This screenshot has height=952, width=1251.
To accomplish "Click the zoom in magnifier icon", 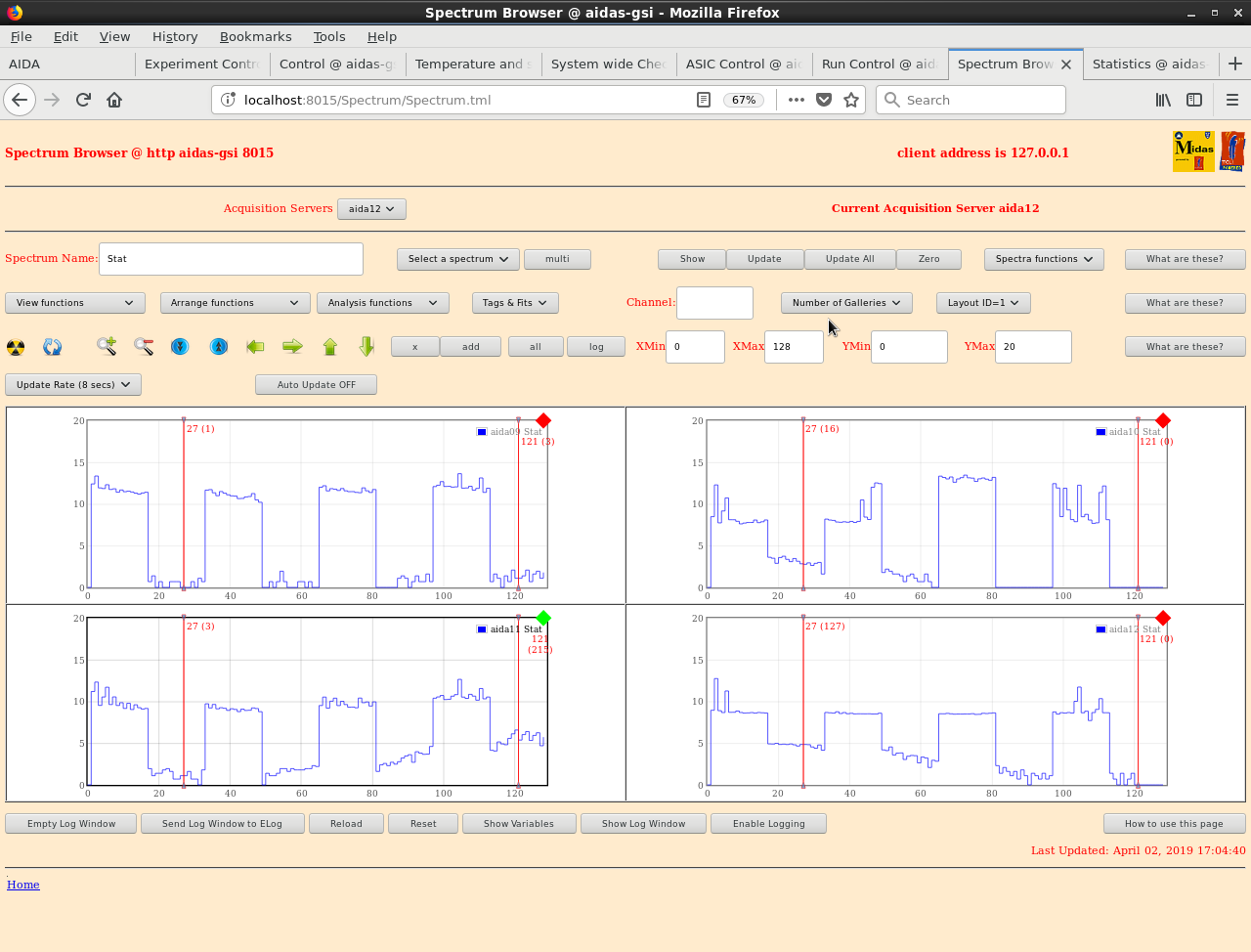I will coord(107,346).
